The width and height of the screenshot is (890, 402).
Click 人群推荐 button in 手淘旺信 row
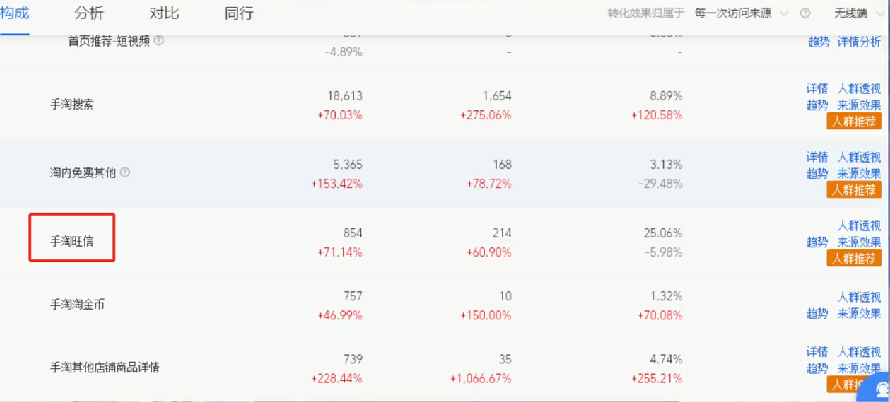tap(854, 259)
